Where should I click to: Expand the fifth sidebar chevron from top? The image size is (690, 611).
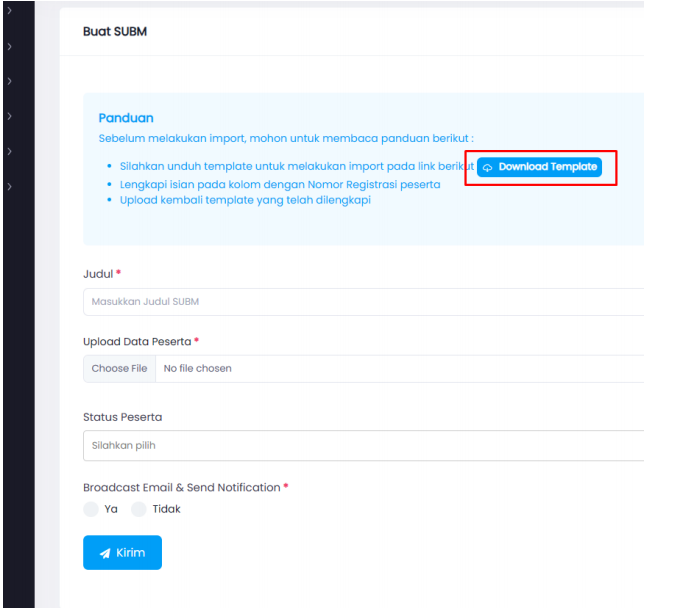(x=9, y=151)
